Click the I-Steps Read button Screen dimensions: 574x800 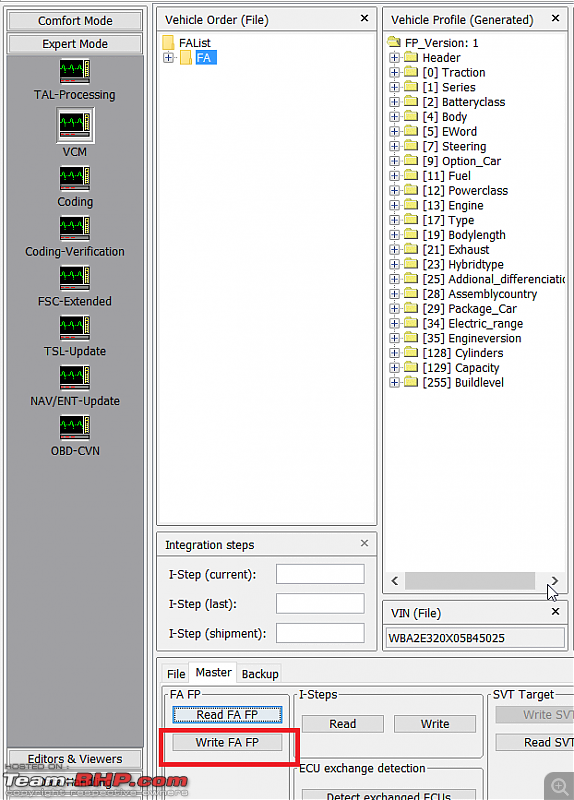(342, 724)
